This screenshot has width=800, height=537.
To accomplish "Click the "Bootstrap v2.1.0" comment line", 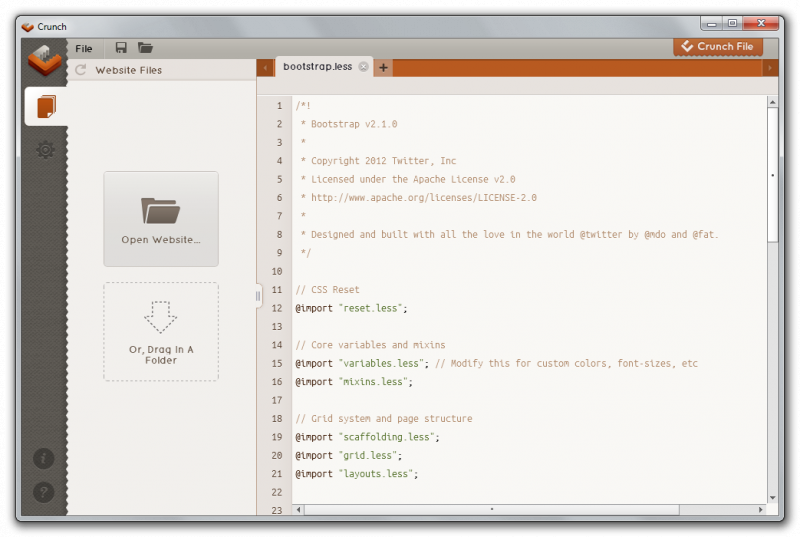I will 349,124.
